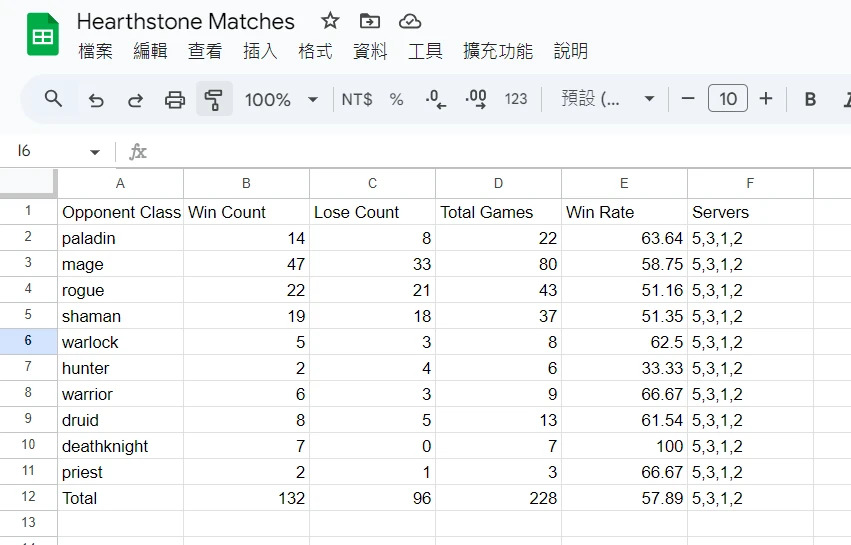Open the 資料 menu

(x=370, y=51)
